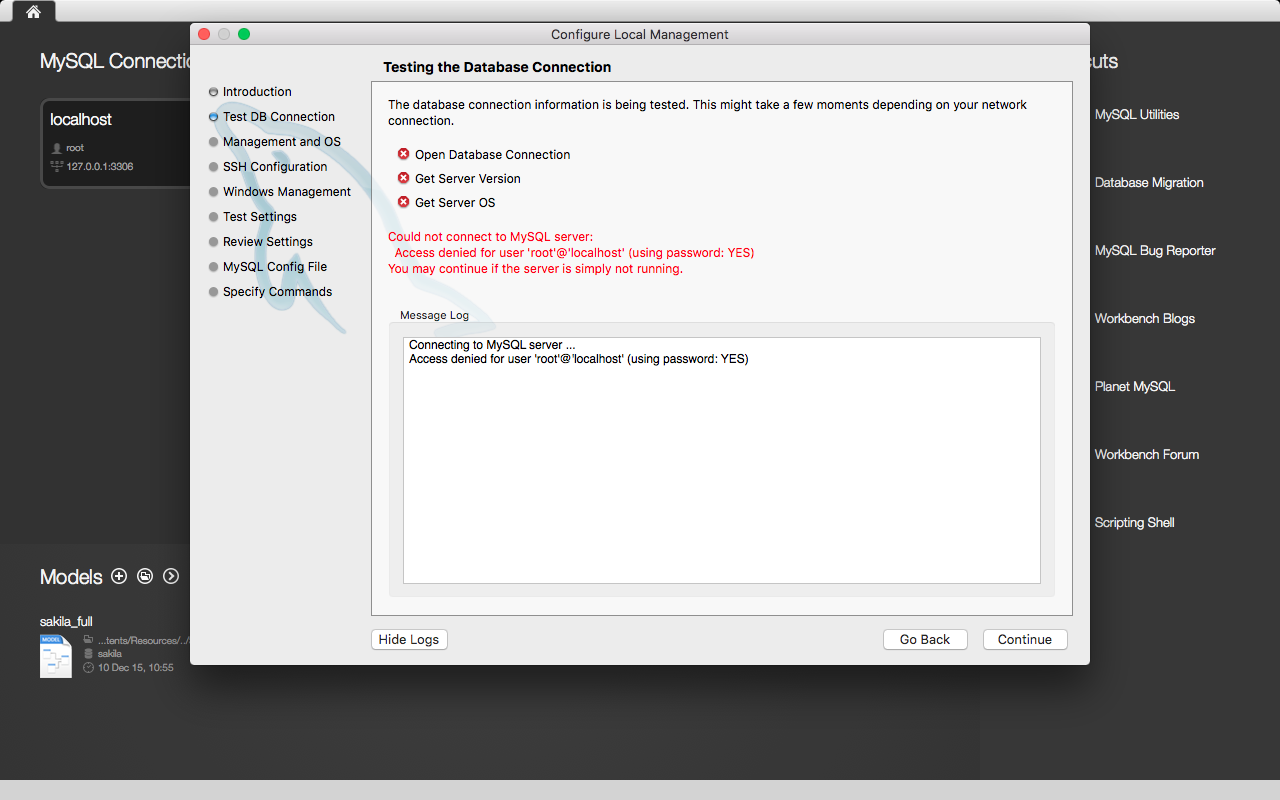Open the MySQL Bug Reporter shortcut
The width and height of the screenshot is (1280, 800).
(x=1155, y=251)
